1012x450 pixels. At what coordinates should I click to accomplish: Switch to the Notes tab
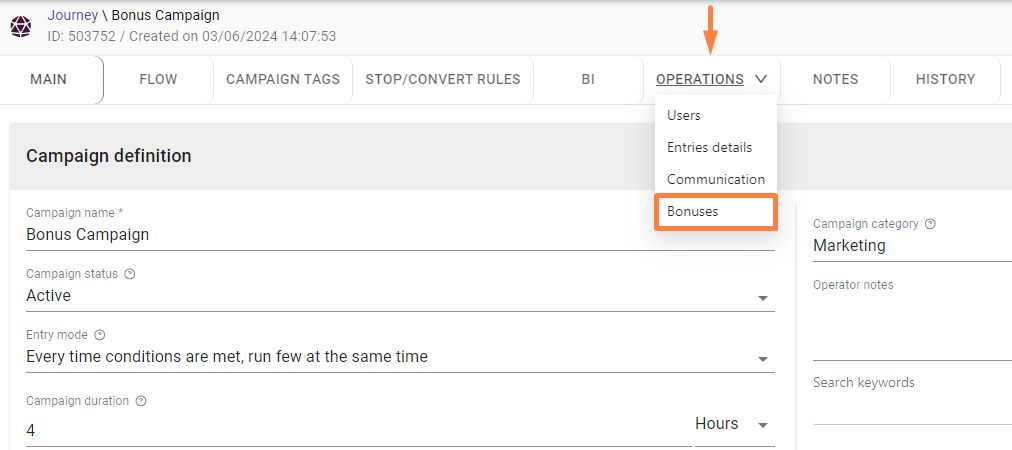coord(835,79)
